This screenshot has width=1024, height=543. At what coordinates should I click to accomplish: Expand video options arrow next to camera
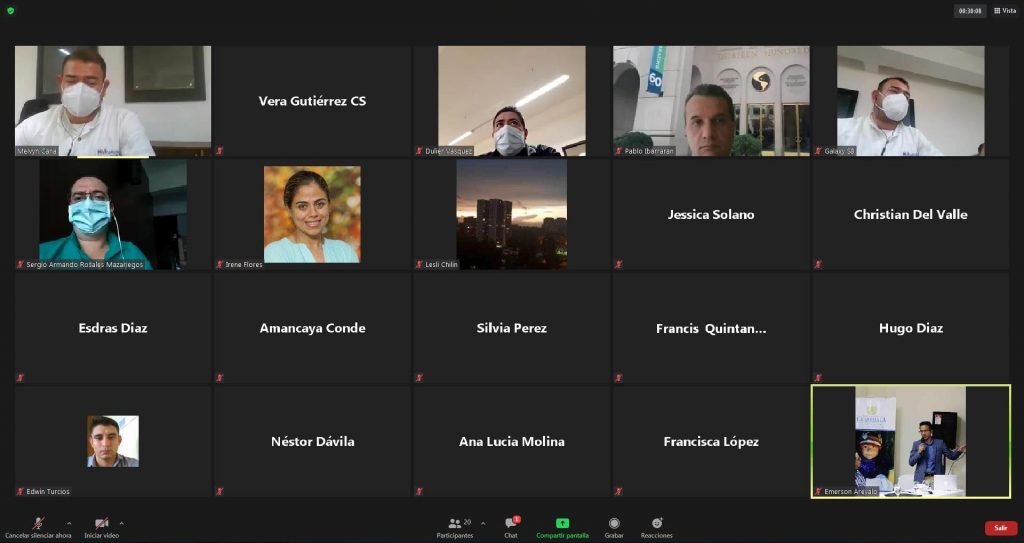(x=122, y=523)
